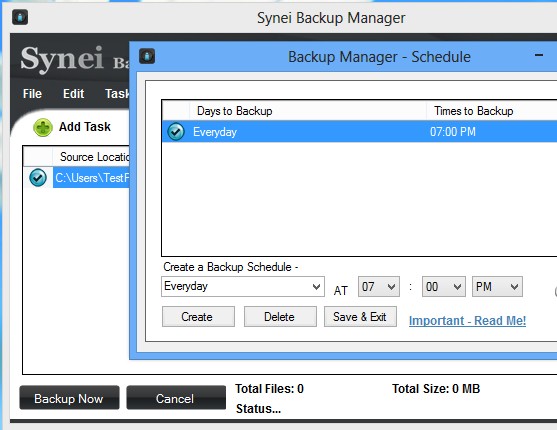Open the AM/PM dropdown showing PM
The image size is (557, 430).
(497, 286)
